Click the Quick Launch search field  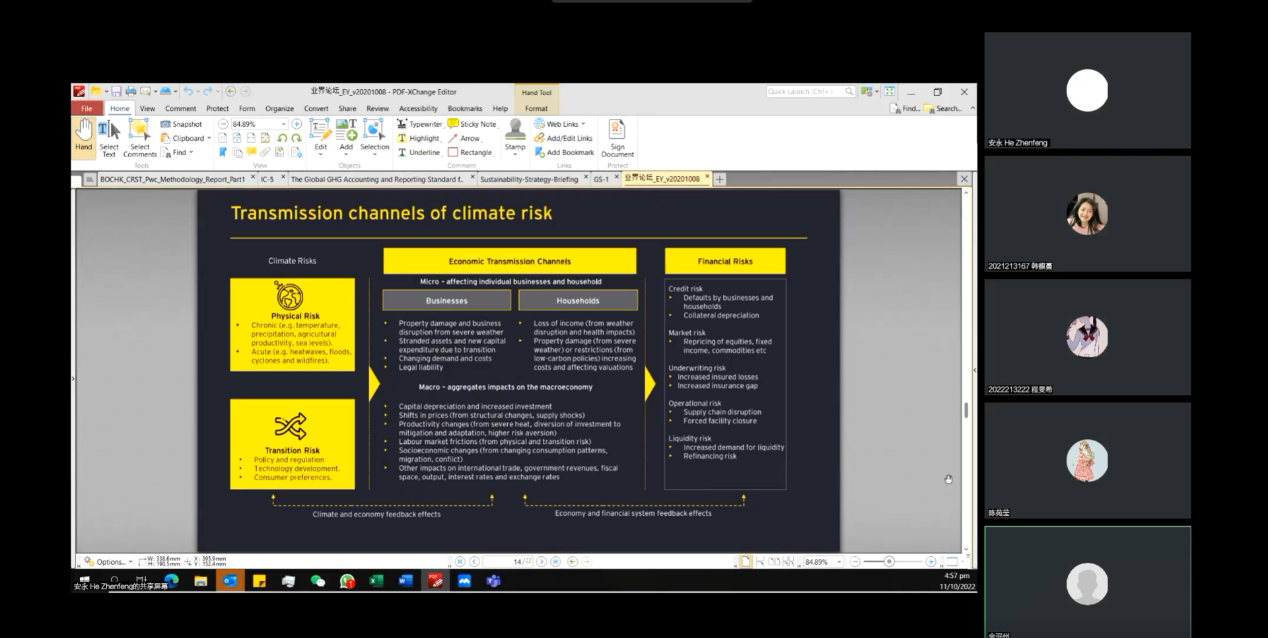(805, 91)
